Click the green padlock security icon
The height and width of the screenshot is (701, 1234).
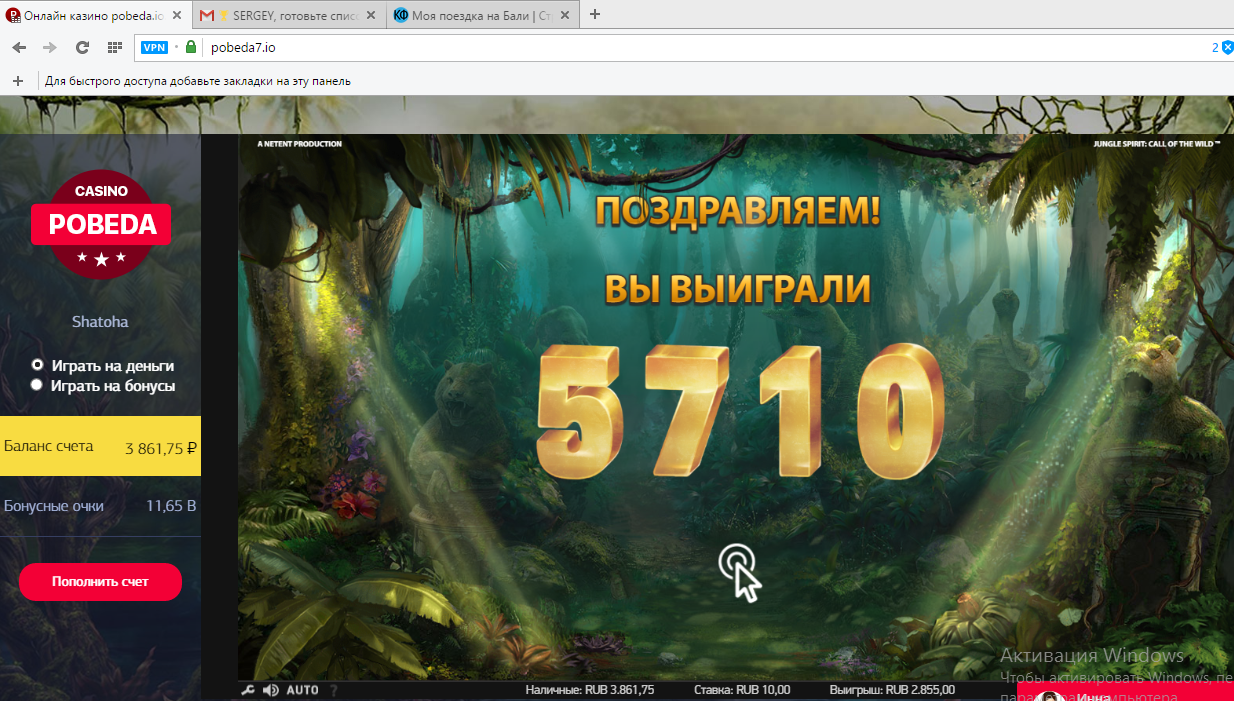[191, 47]
